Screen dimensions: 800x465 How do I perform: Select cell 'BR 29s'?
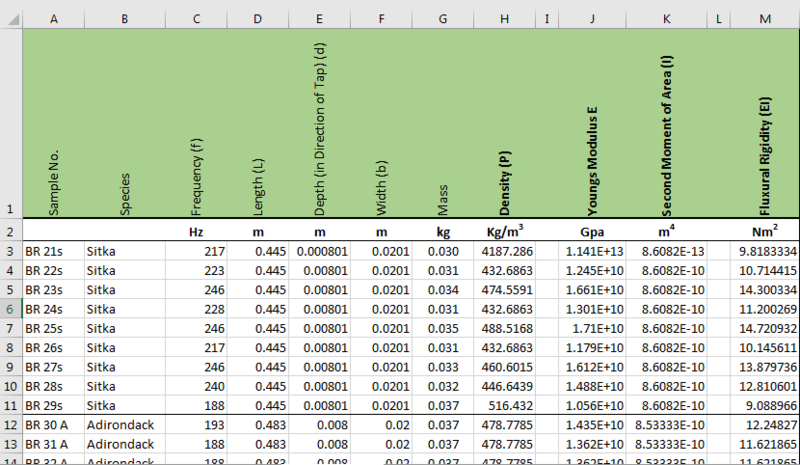[x=54, y=406]
